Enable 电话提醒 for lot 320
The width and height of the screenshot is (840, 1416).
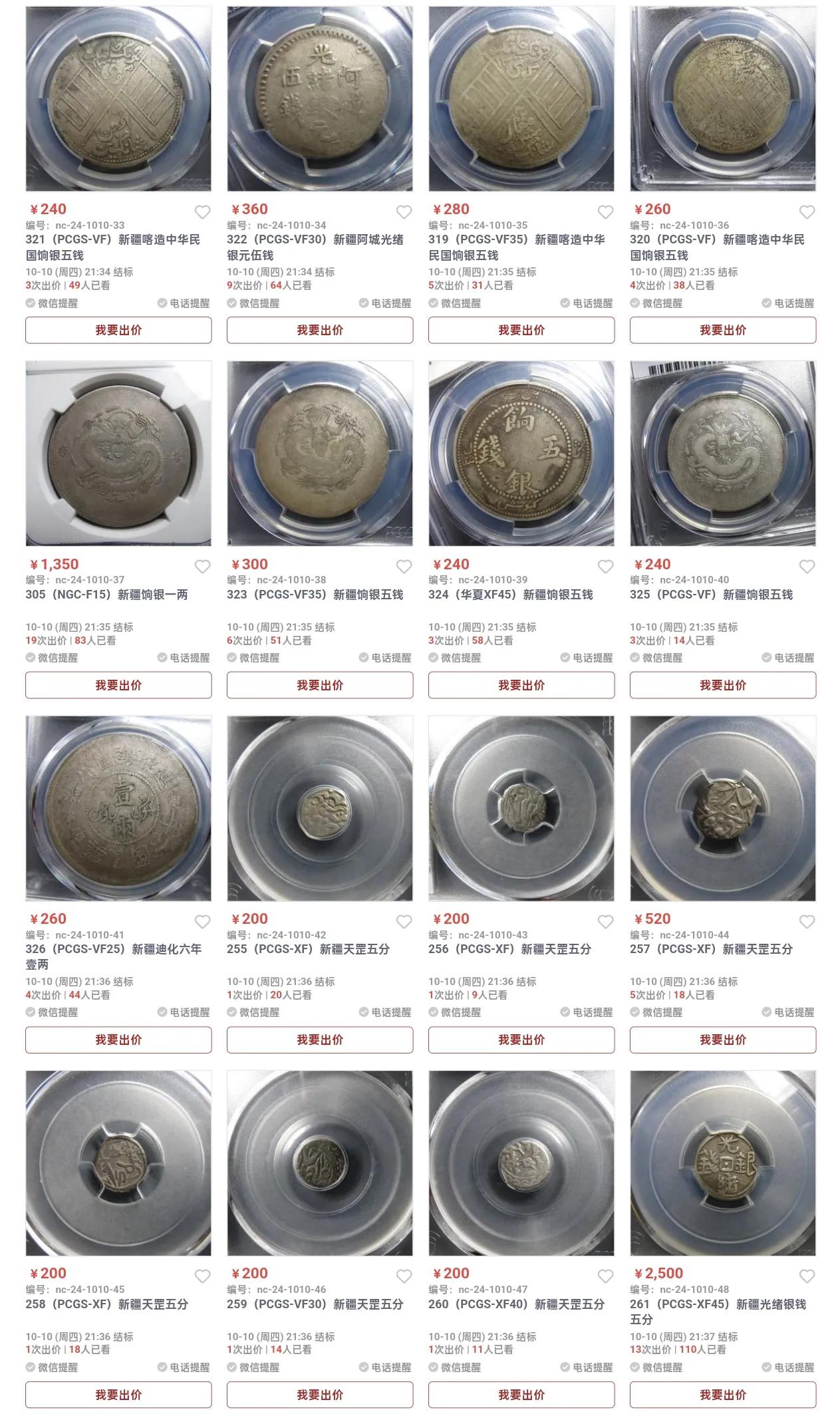coord(788,303)
